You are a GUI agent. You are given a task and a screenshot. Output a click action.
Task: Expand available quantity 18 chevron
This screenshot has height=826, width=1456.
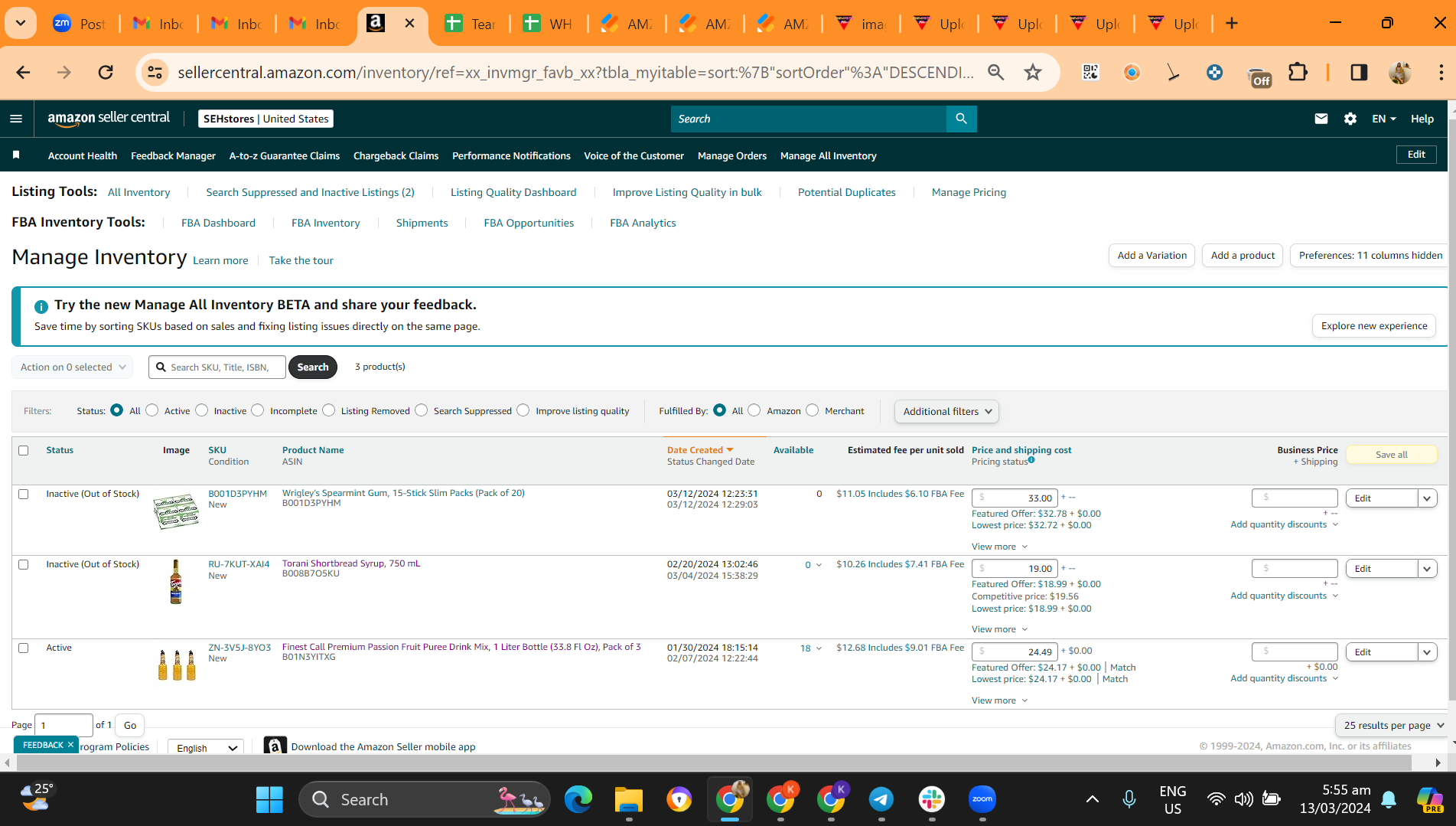point(819,648)
